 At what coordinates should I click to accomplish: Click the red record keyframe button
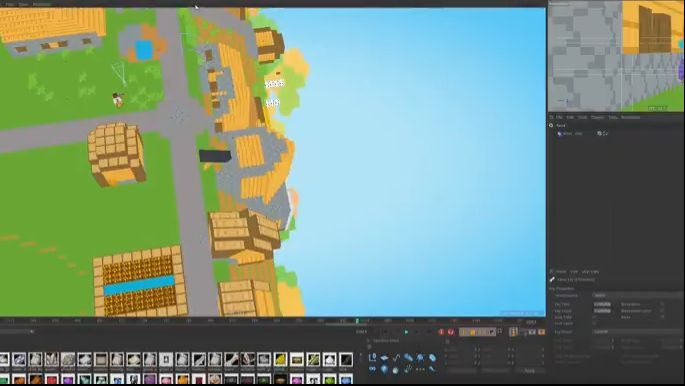[x=442, y=332]
